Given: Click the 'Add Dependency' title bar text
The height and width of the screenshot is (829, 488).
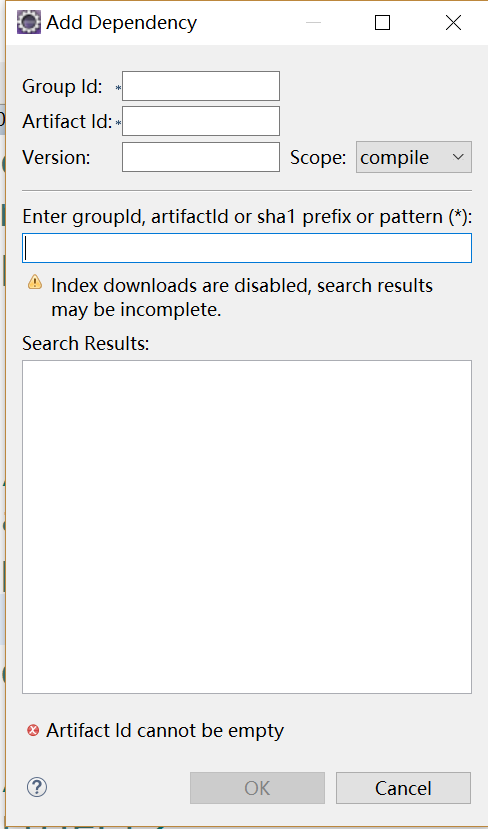Looking at the screenshot, I should coord(122,23).
